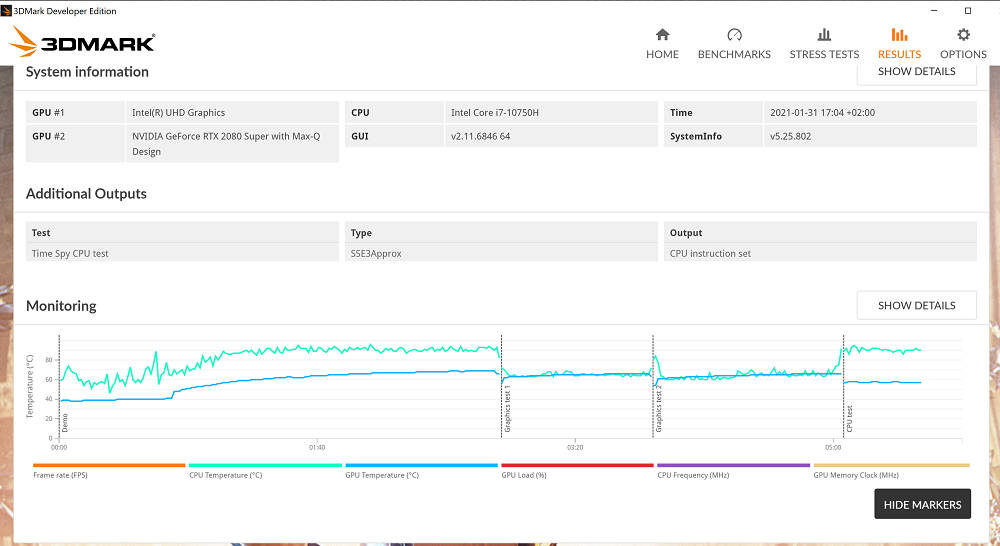Toggle the GPU Memory Clock legend series
This screenshot has width=1000, height=546.
856,475
